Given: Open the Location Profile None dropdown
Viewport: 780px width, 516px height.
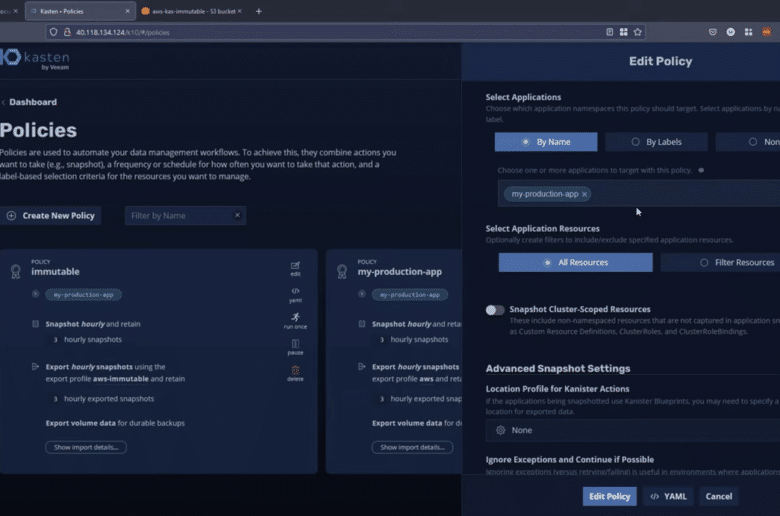Looking at the screenshot, I should [633, 430].
